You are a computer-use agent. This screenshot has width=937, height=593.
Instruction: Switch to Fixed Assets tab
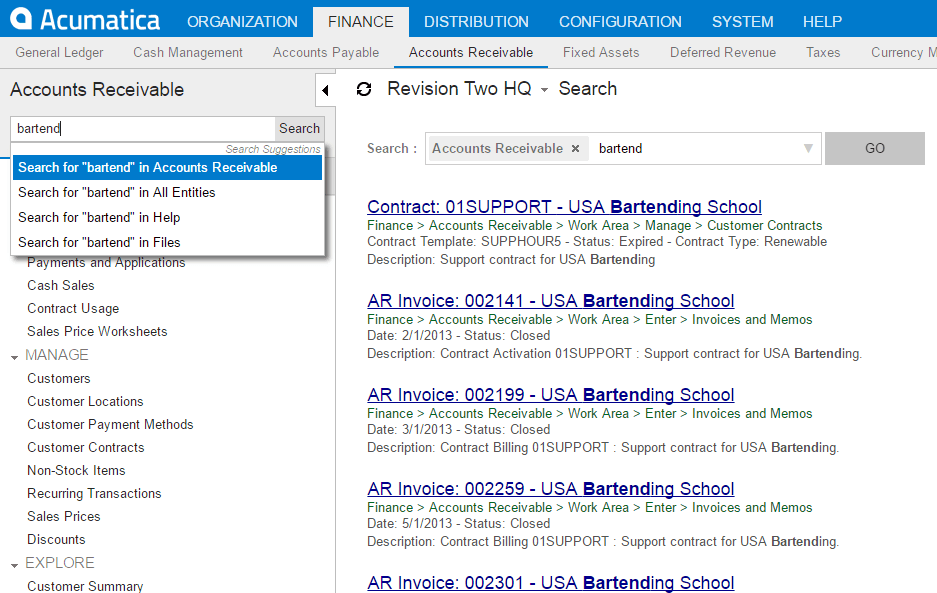(601, 53)
